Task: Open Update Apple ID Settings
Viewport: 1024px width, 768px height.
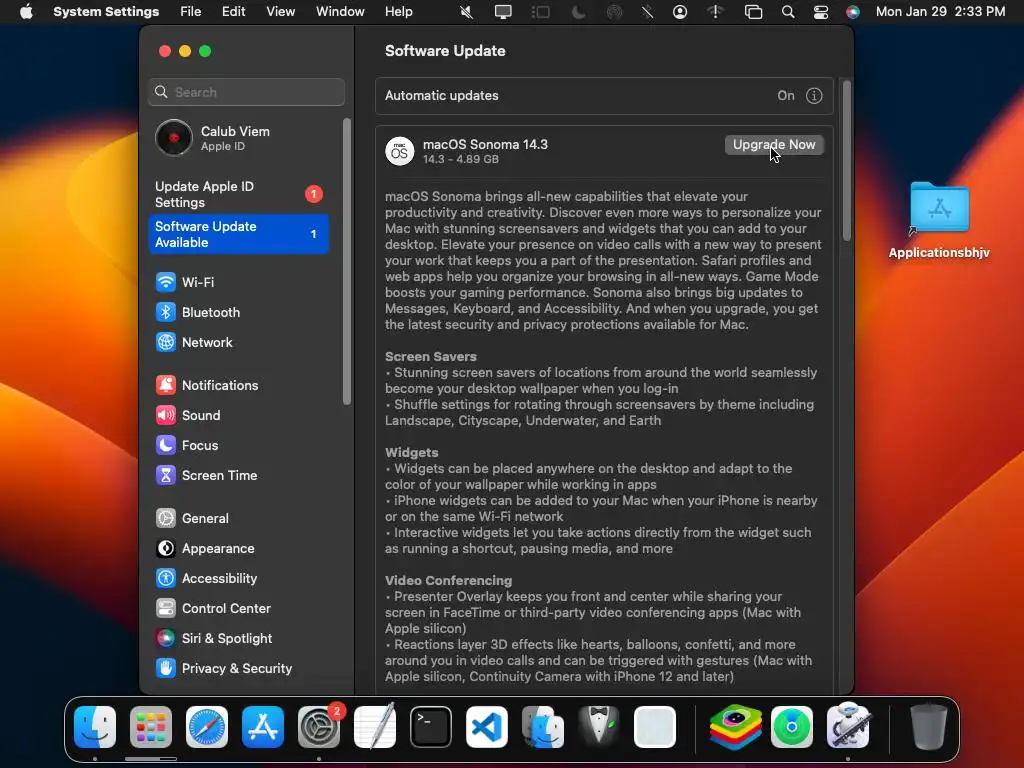Action: [x=238, y=194]
